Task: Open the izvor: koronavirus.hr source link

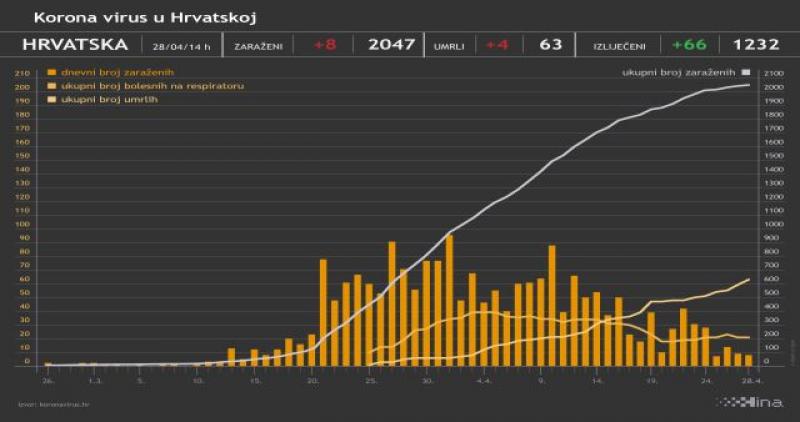Action: click(48, 404)
